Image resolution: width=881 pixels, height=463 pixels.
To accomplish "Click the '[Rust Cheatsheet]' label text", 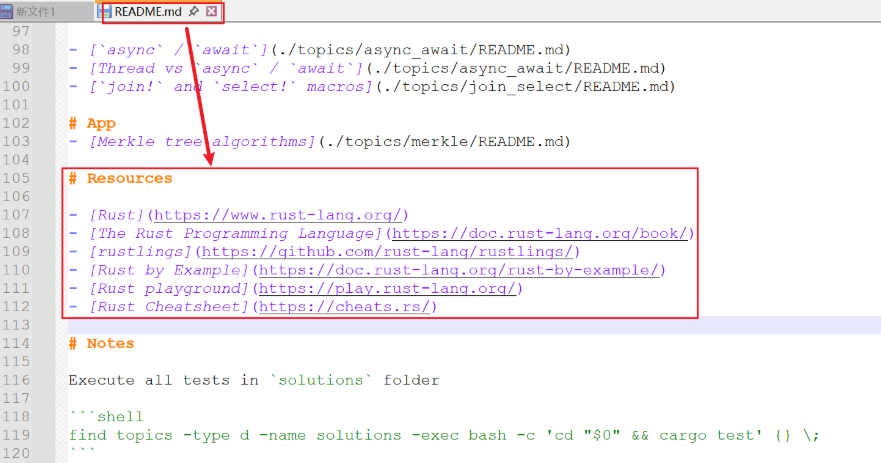I will pos(169,307).
